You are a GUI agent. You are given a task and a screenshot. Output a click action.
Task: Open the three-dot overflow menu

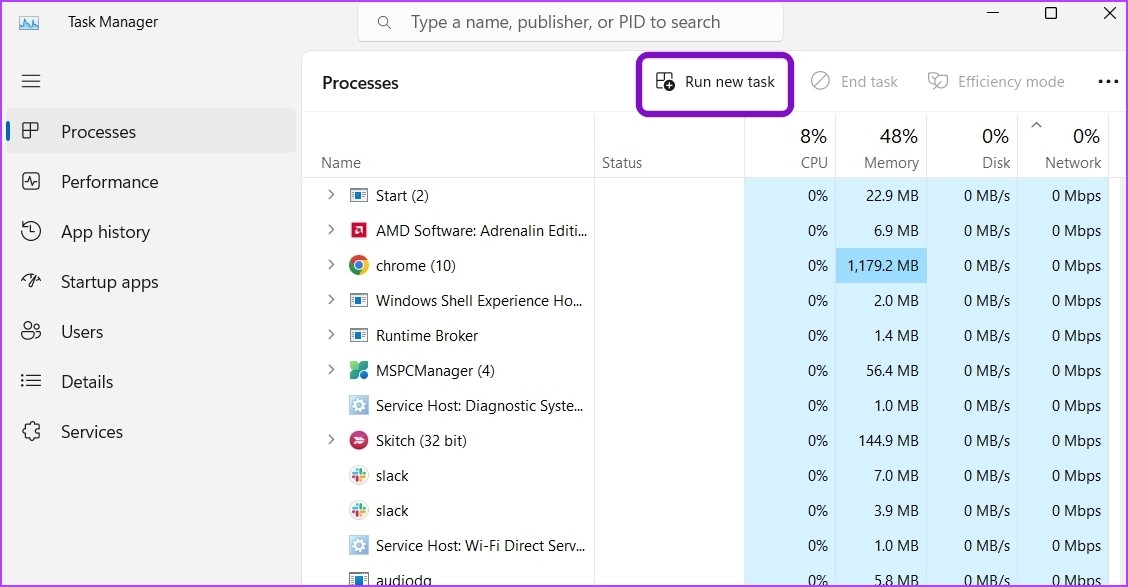[1108, 81]
